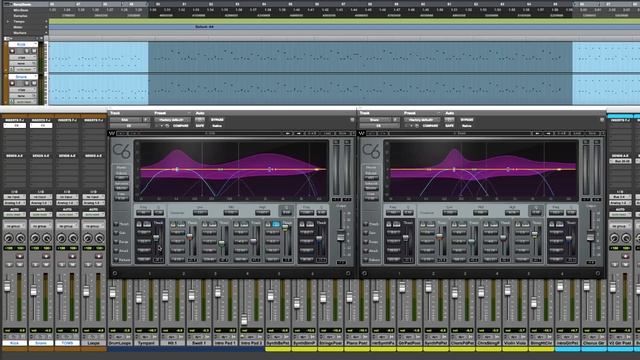Click the Gain master arrow in Kick plugin

coord(116,233)
